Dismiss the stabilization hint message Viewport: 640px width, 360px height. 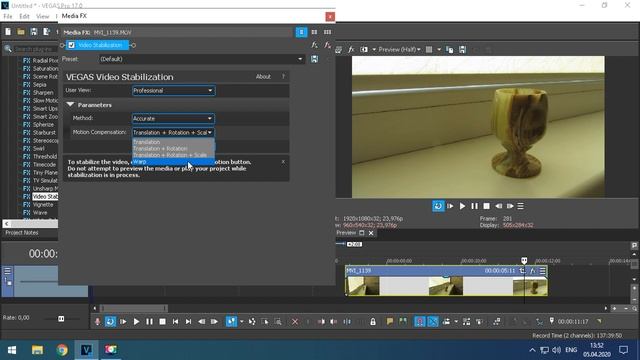283,162
